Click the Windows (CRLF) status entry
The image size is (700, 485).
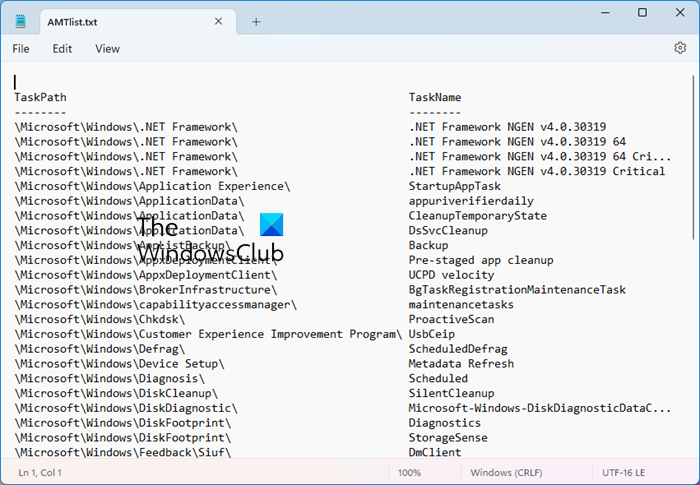click(x=506, y=472)
